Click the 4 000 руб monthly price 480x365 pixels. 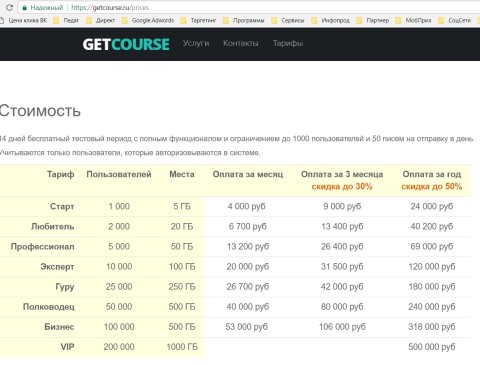(x=247, y=206)
